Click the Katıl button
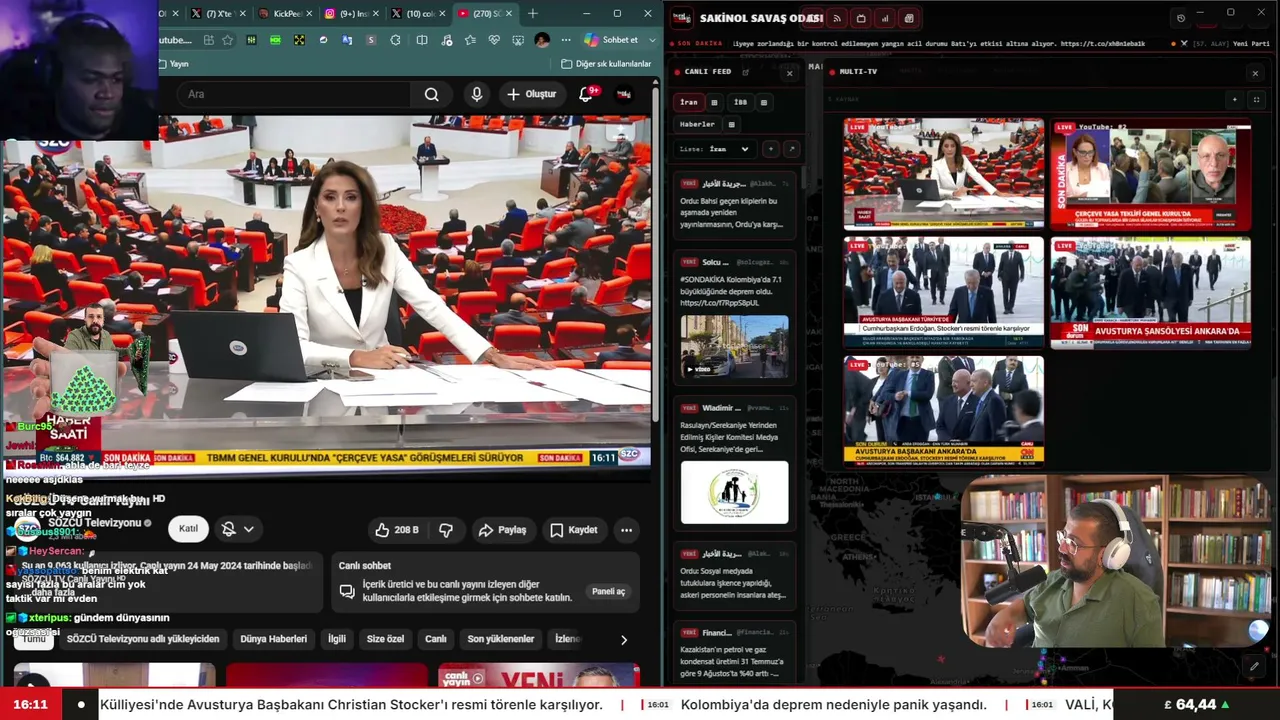1280x720 pixels. [x=188, y=529]
